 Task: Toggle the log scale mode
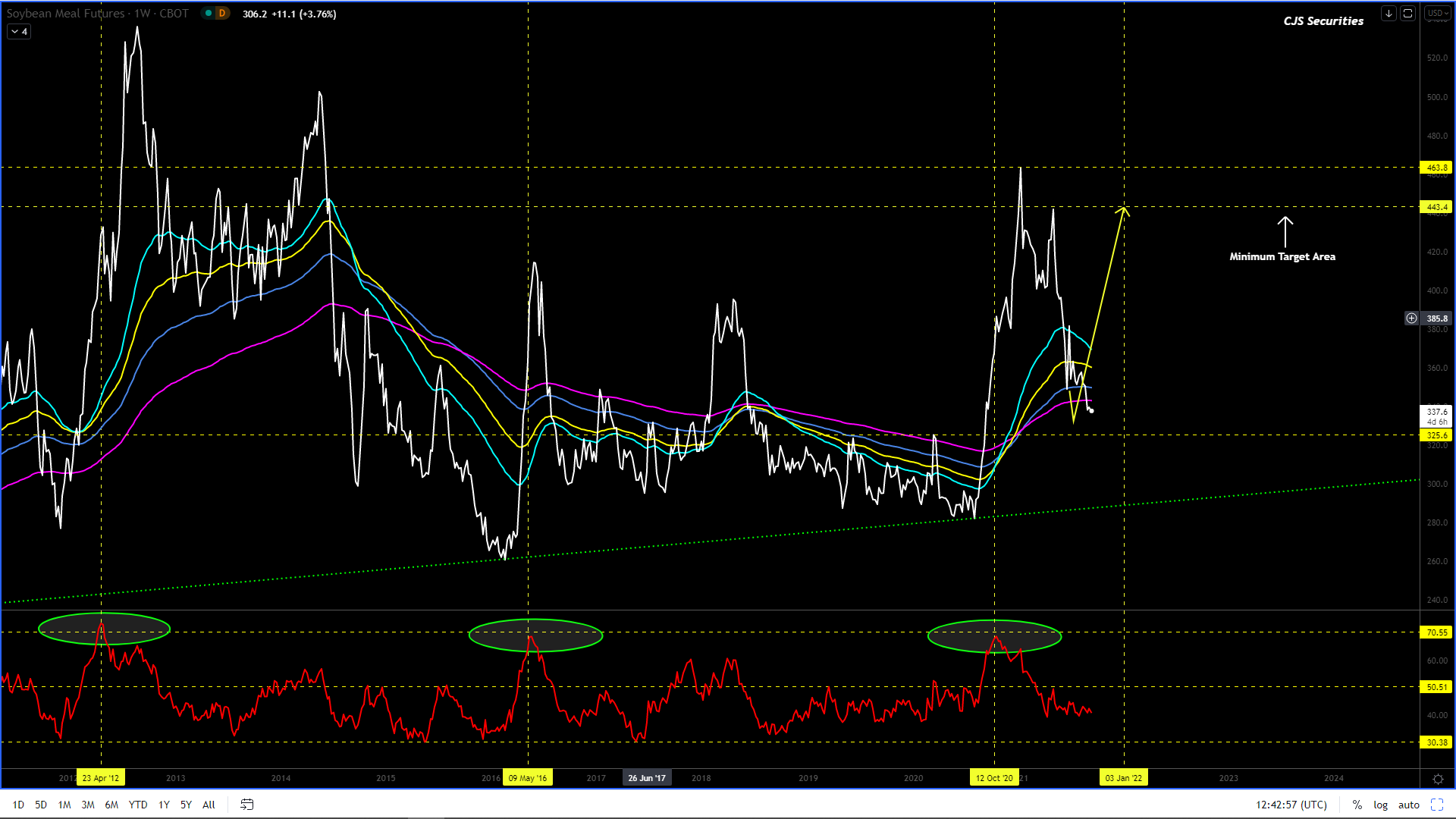click(1380, 805)
